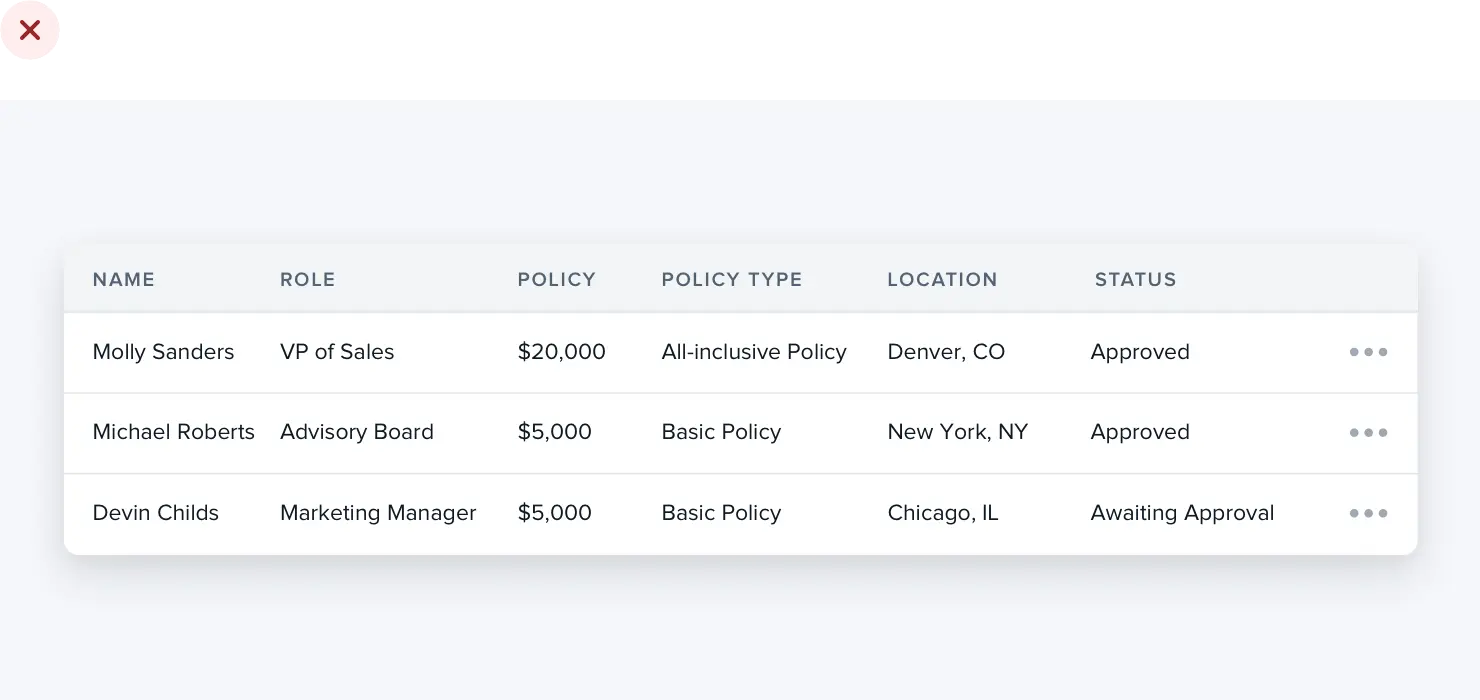
Task: Open more options for Molly Sanders
Action: pos(1368,352)
